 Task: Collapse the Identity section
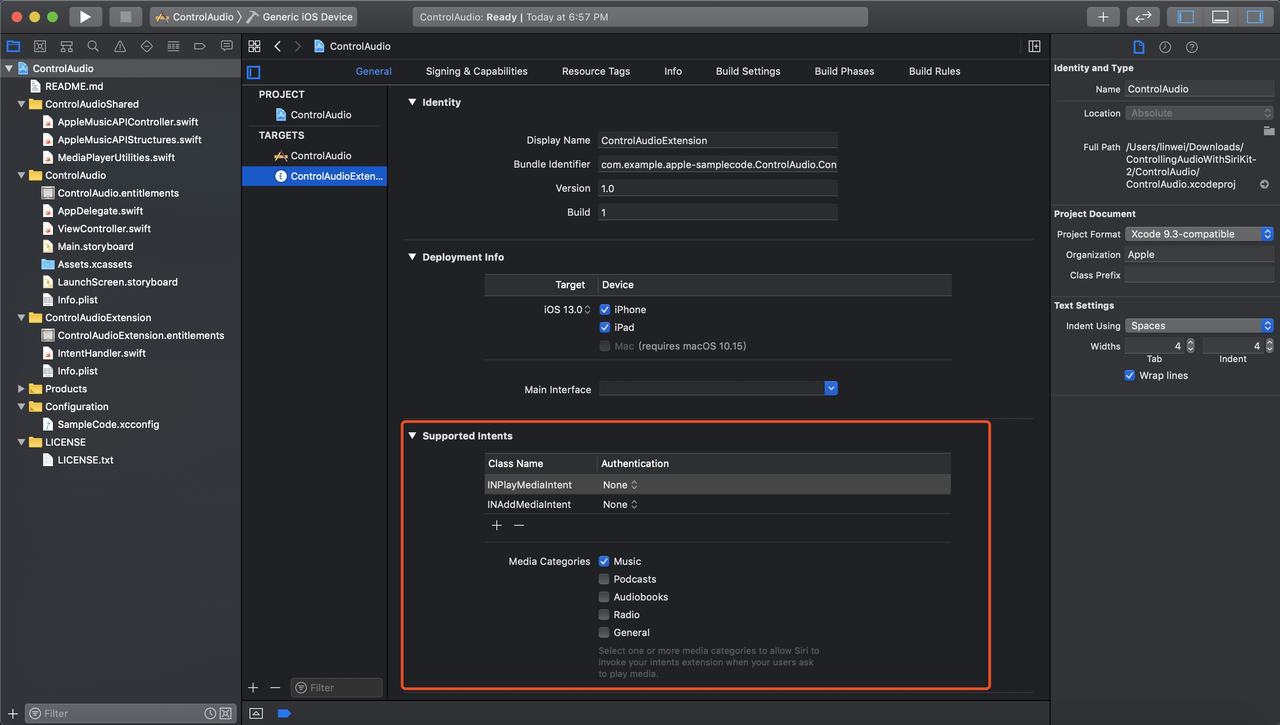(x=412, y=102)
